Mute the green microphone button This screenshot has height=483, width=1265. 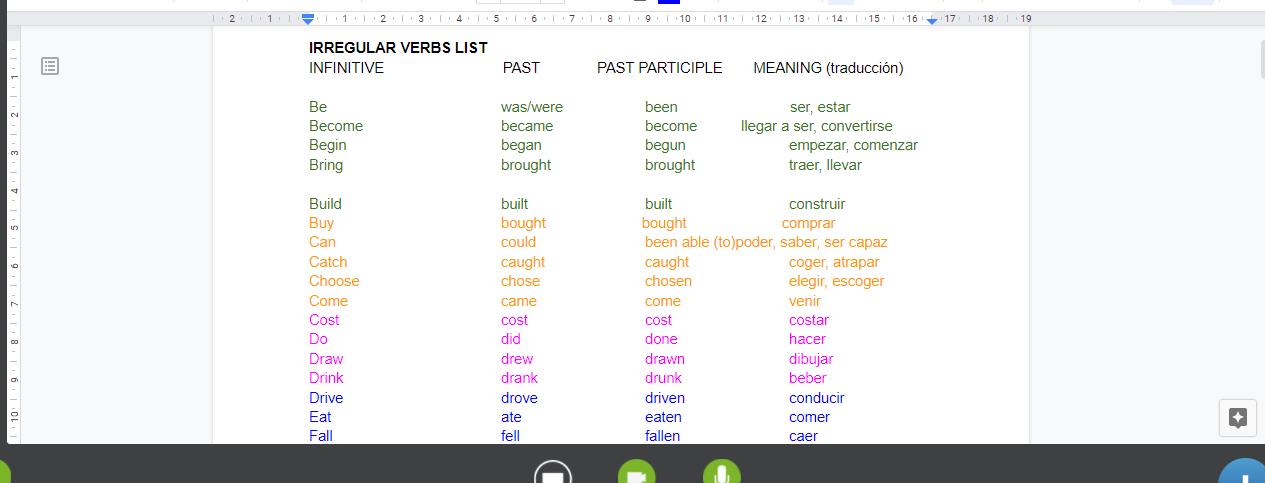click(x=721, y=474)
